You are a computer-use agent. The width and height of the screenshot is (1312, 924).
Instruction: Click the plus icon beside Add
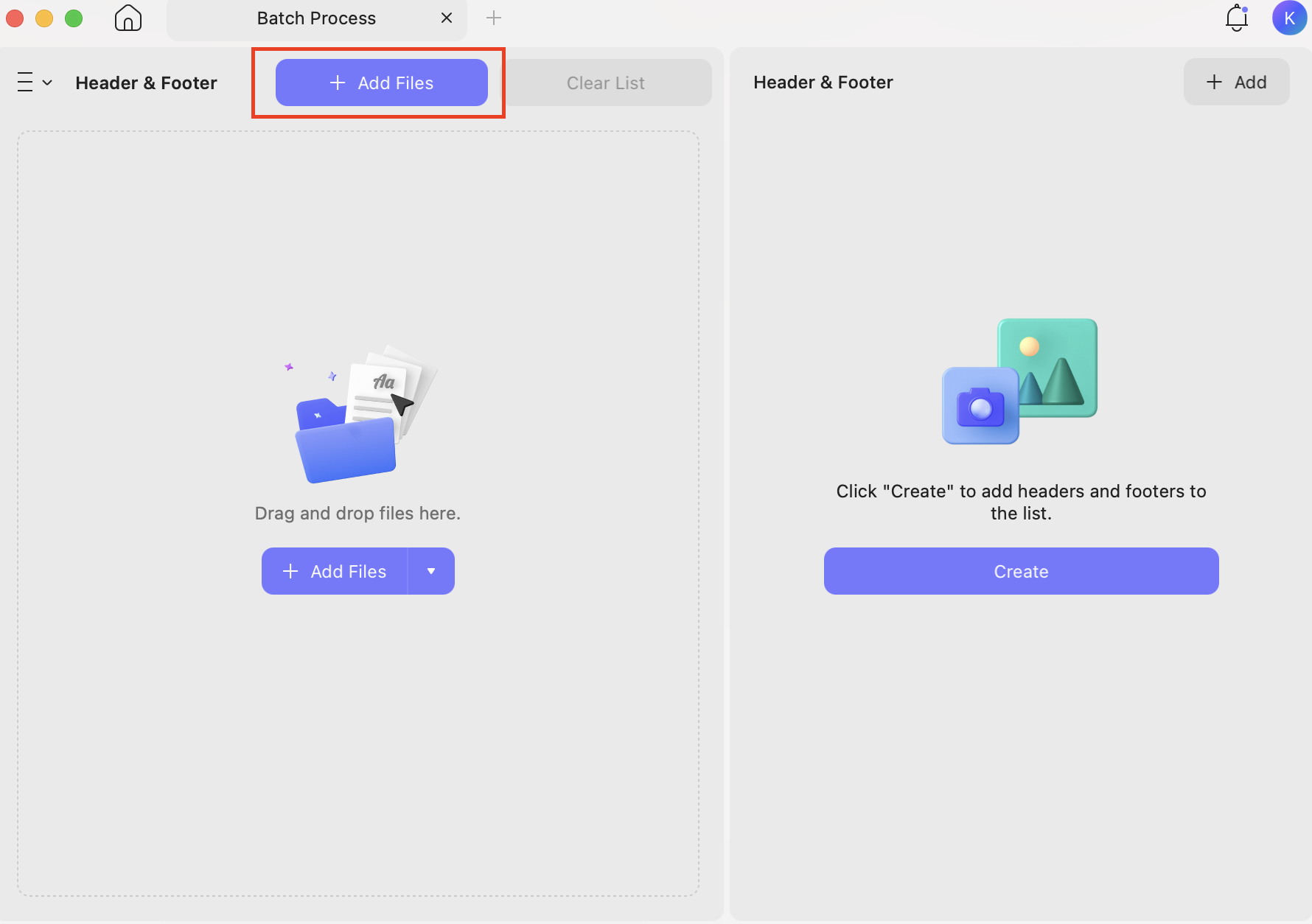tap(1213, 82)
